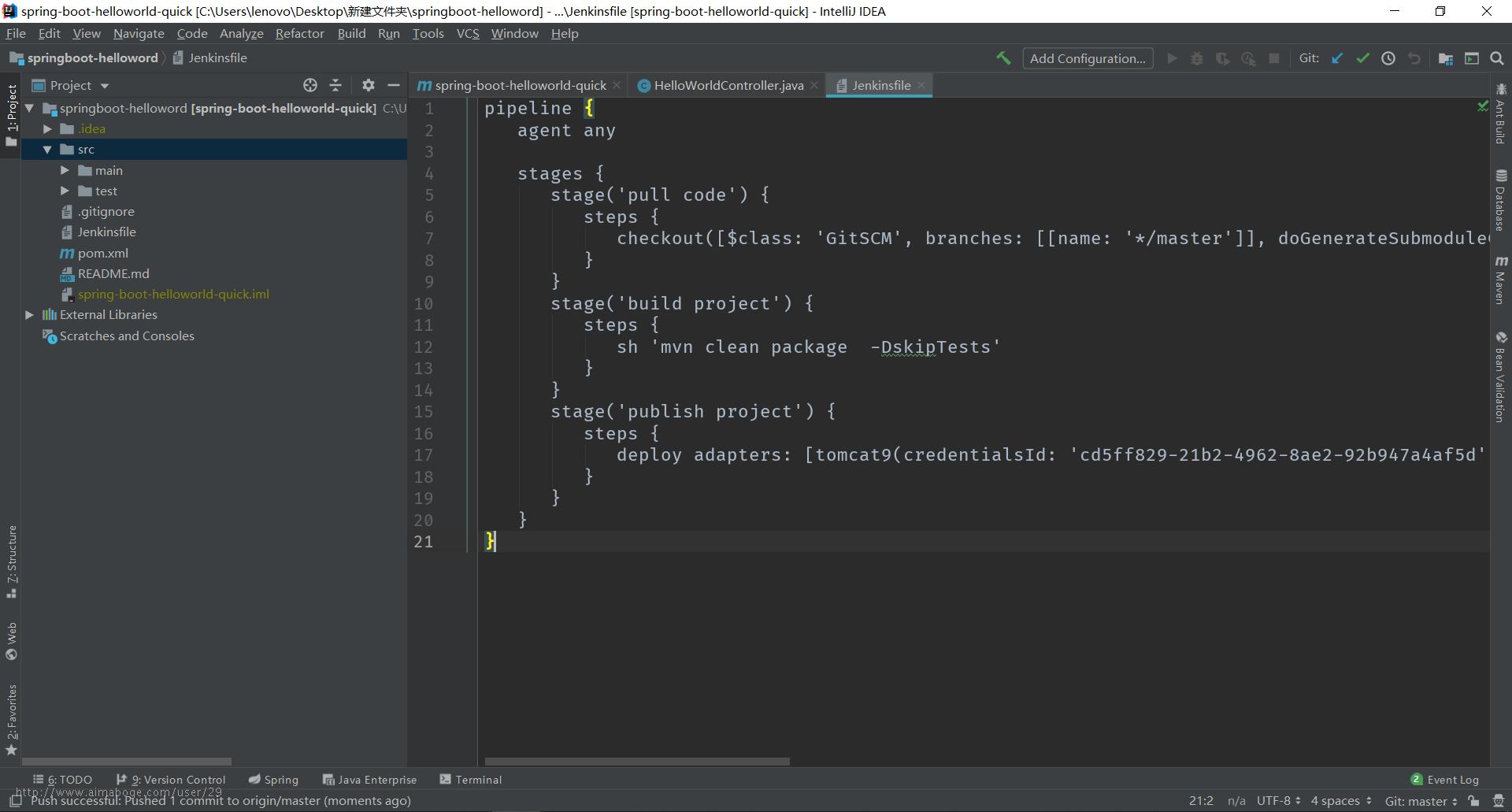Click the tool window quick access icon
Image resolution: width=1512 pixels, height=812 pixels.
(15, 801)
